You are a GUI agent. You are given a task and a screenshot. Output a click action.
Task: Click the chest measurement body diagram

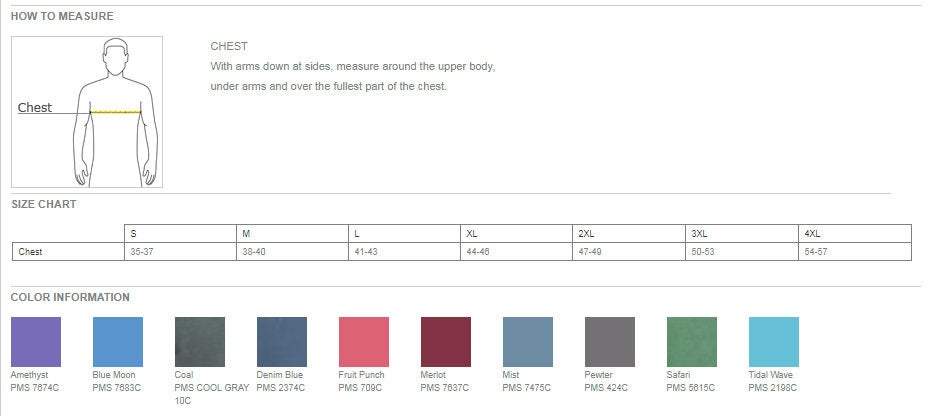point(87,112)
